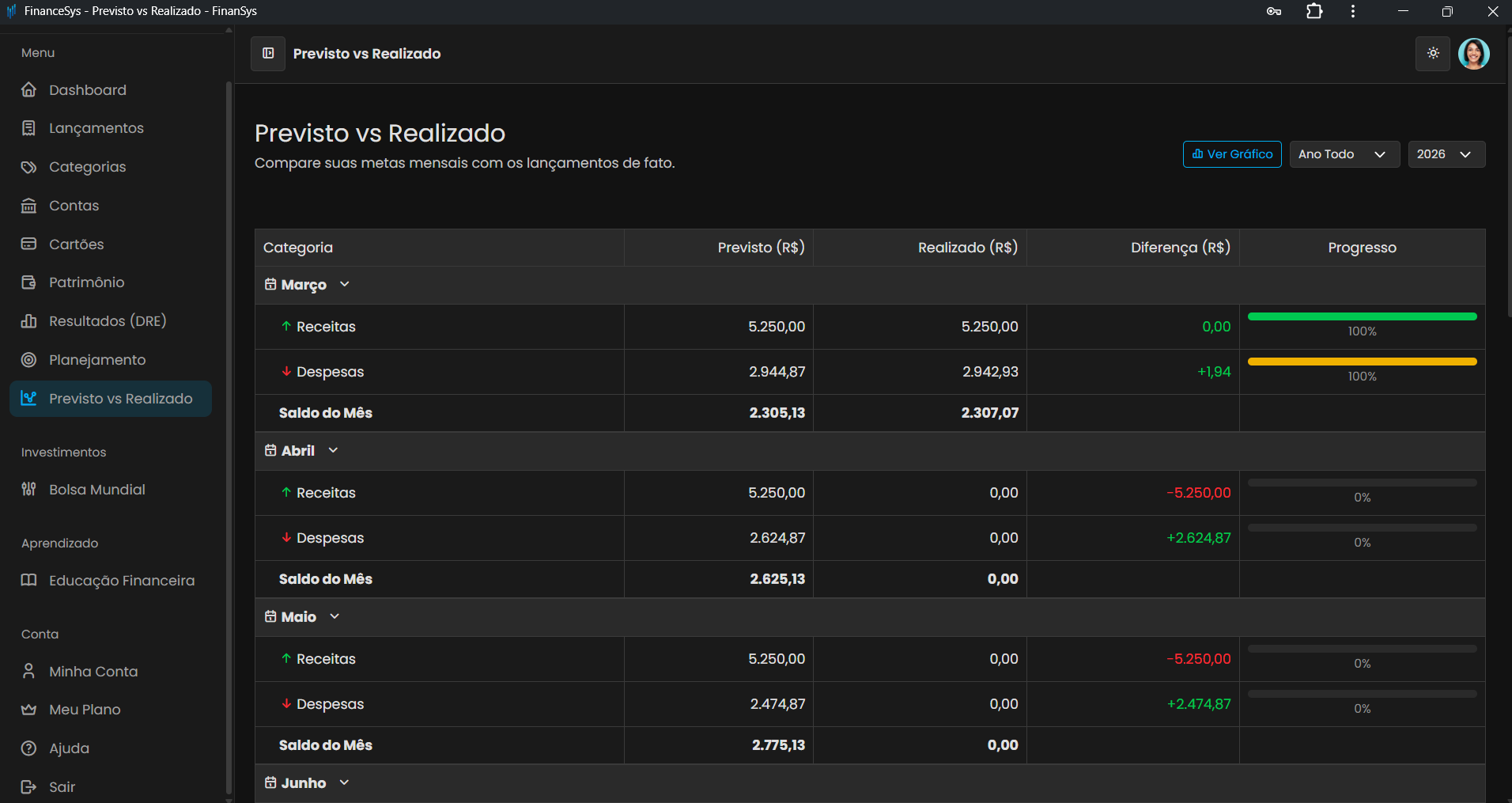Toggle the sidebar panel visibility
Screen dimensions: 1512x803
(x=268, y=54)
